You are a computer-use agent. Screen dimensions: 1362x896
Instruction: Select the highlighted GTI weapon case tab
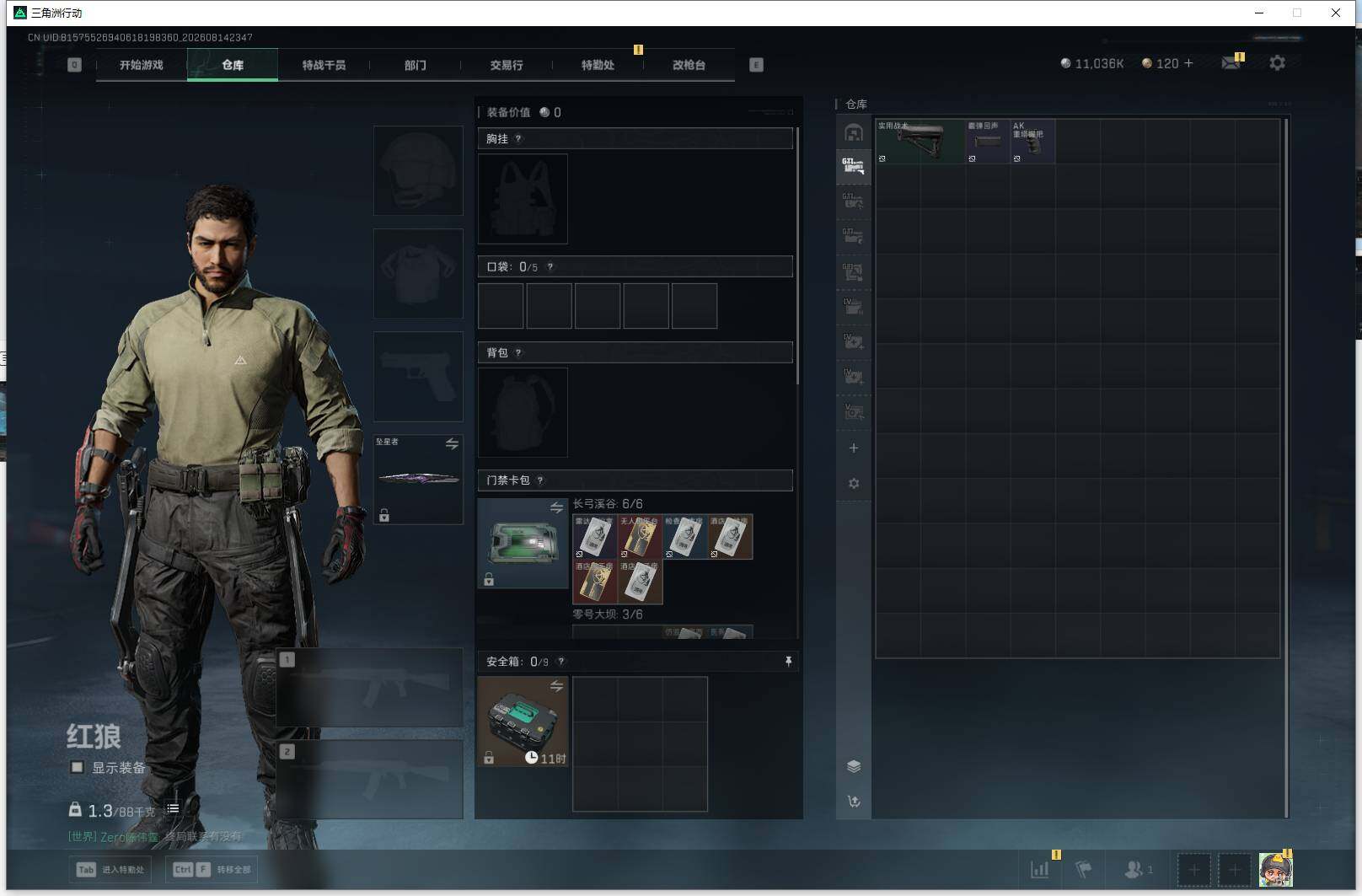(x=853, y=166)
